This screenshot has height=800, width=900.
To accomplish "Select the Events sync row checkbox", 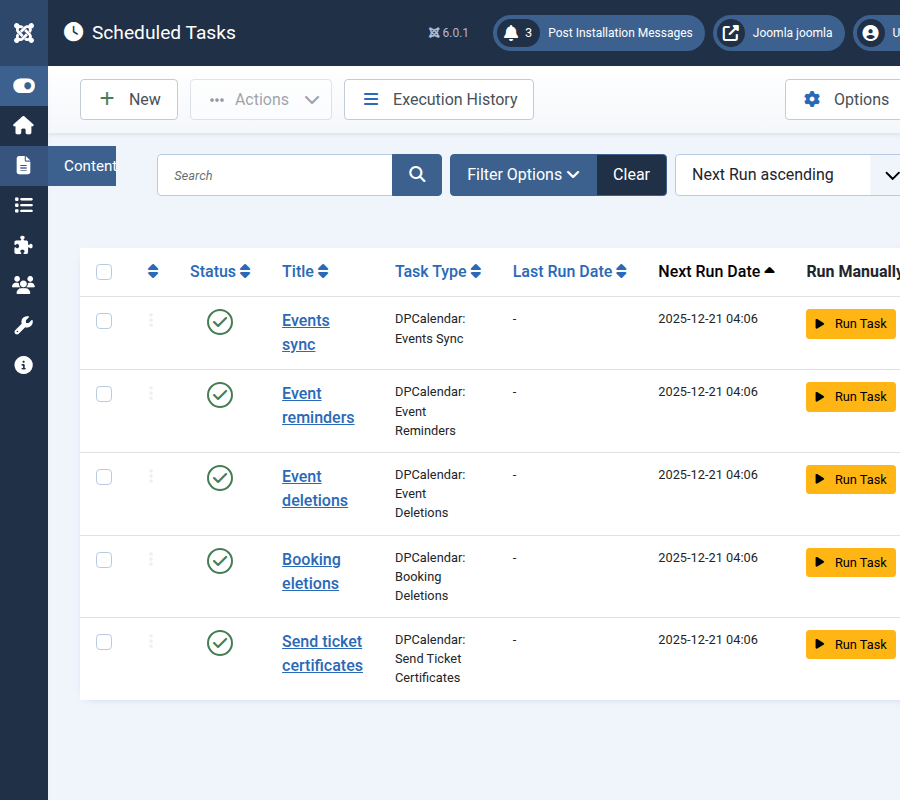I will (x=104, y=321).
